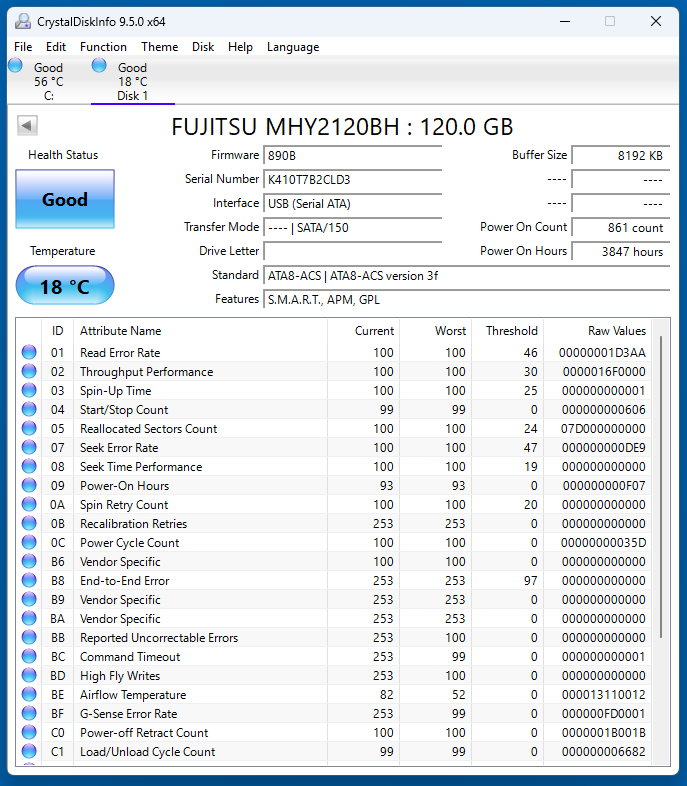Viewport: 687px width, 786px height.
Task: Click the Standard field ATA8-ACS
Action: coord(467,275)
